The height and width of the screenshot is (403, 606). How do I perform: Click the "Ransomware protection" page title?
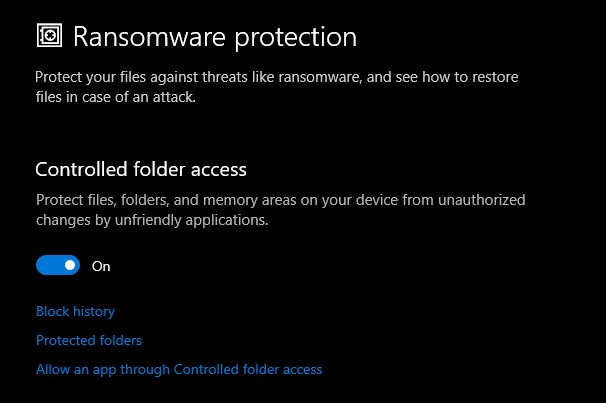215,37
